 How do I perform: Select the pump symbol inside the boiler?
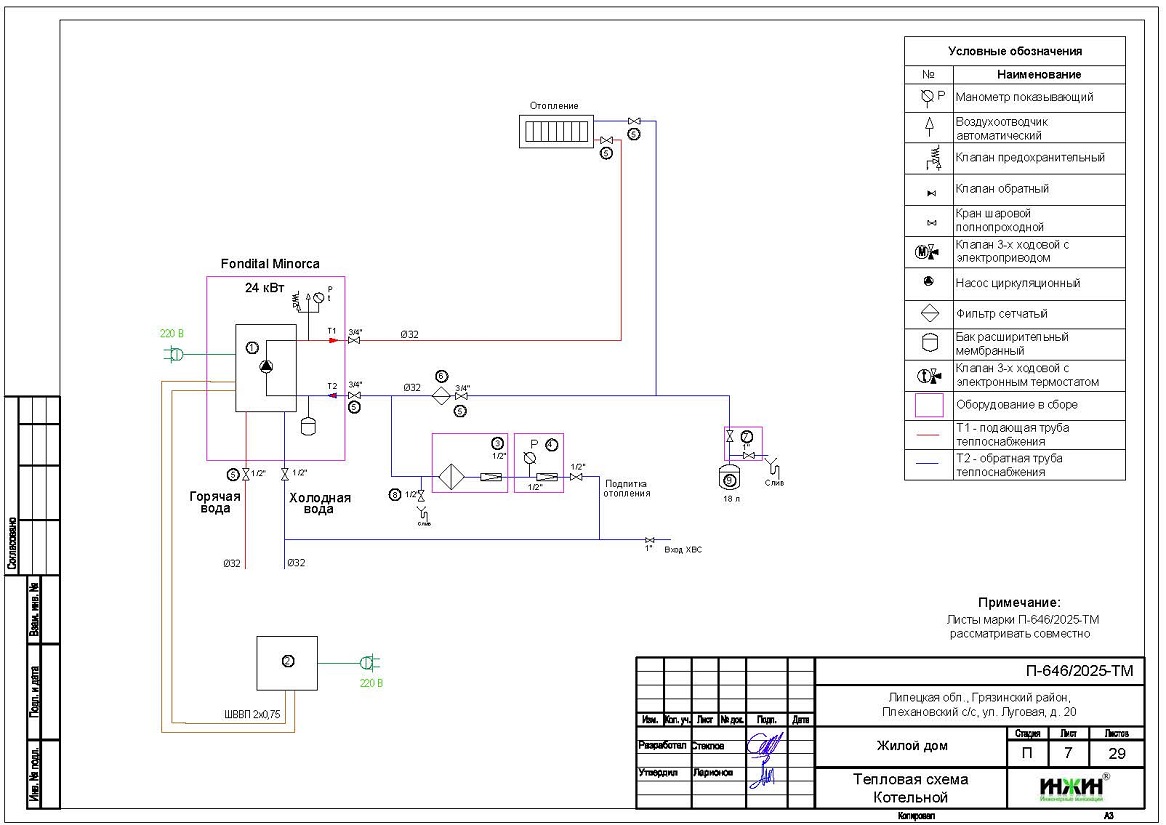tap(266, 367)
